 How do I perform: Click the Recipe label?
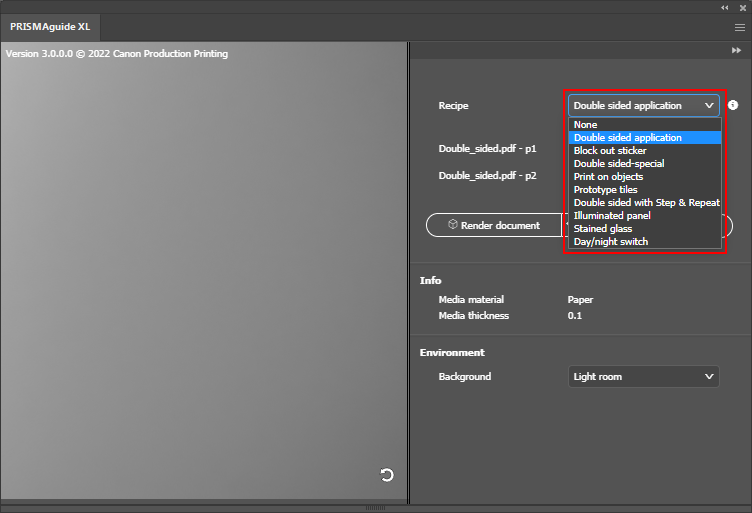pos(453,105)
